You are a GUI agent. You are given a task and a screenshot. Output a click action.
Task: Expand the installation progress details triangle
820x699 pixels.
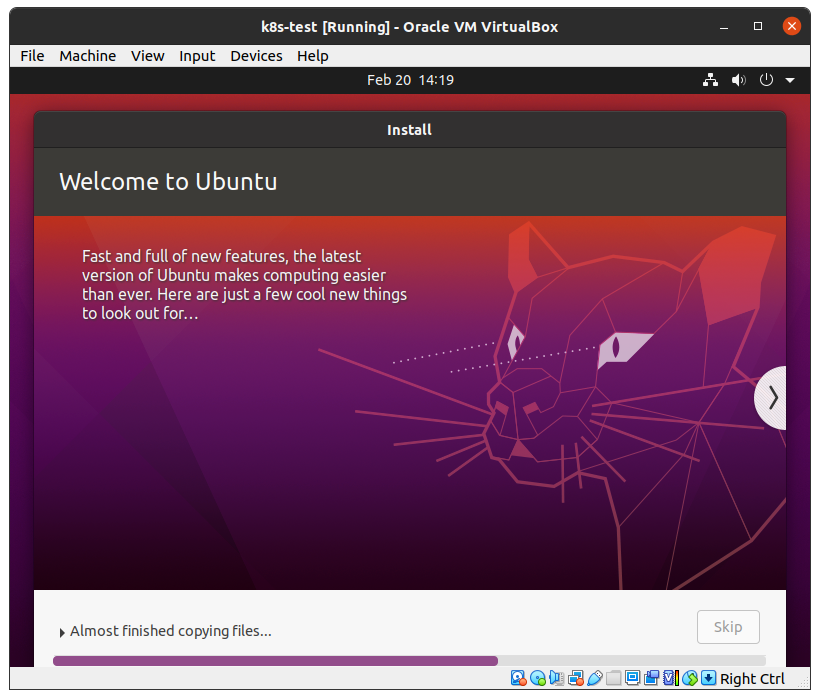[x=62, y=633]
